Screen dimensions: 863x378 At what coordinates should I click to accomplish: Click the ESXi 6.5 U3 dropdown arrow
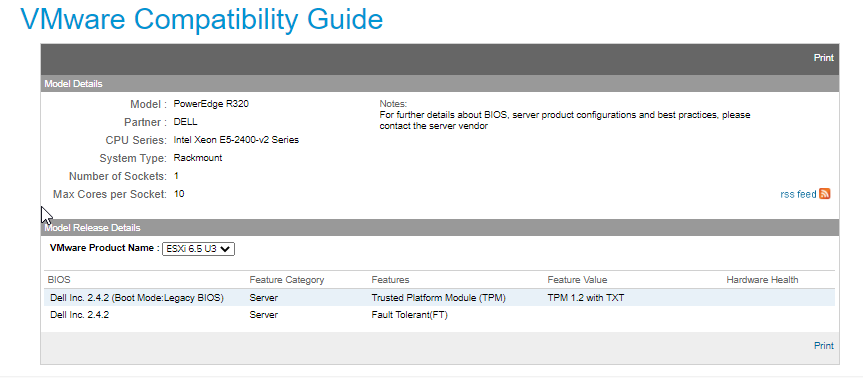click(225, 249)
